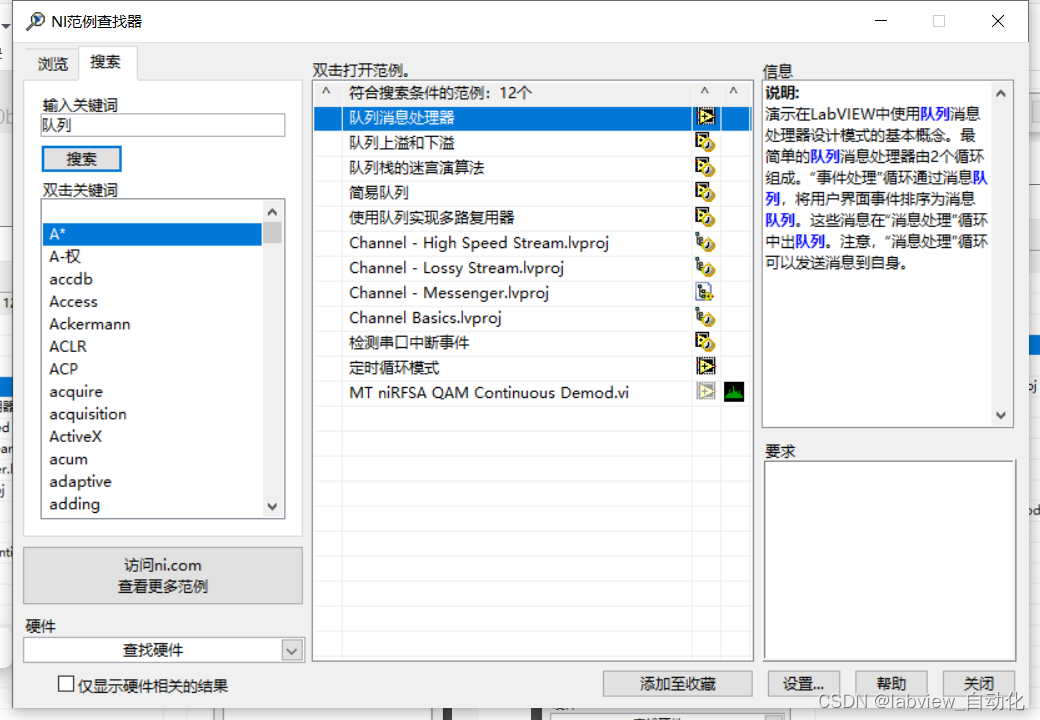Select keyword A-权
Viewport: 1040px width, 720px height.
(153, 257)
